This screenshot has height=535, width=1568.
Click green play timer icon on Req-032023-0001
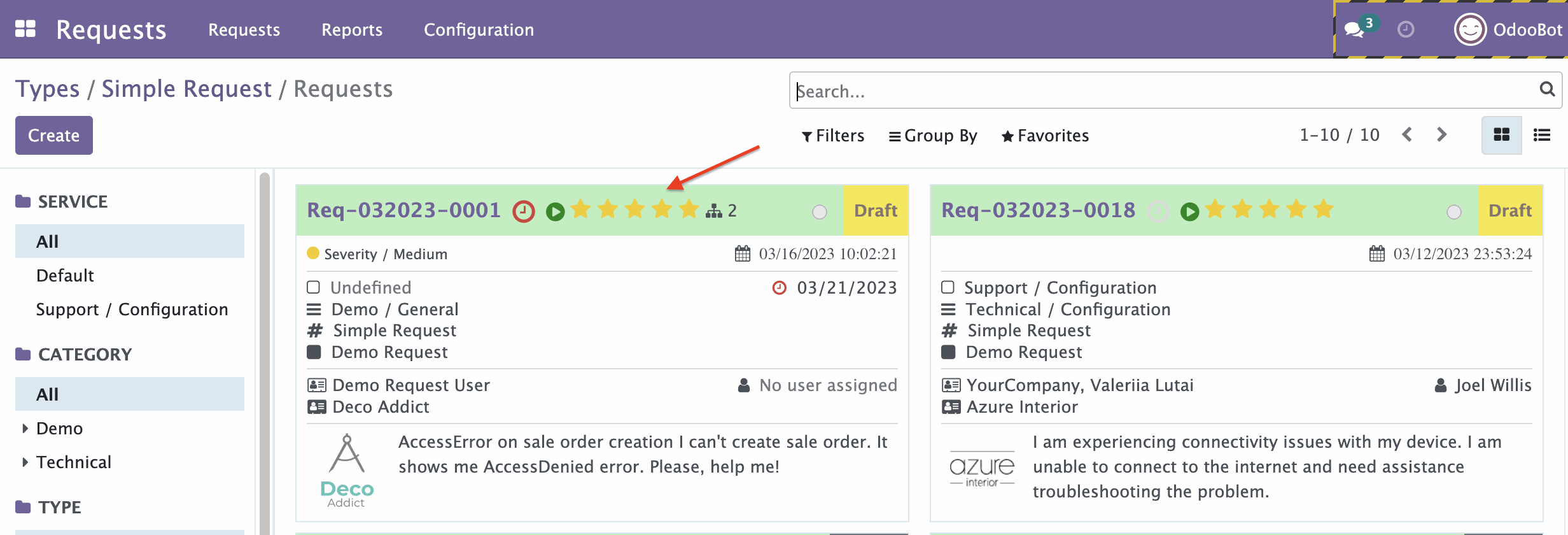tap(555, 211)
